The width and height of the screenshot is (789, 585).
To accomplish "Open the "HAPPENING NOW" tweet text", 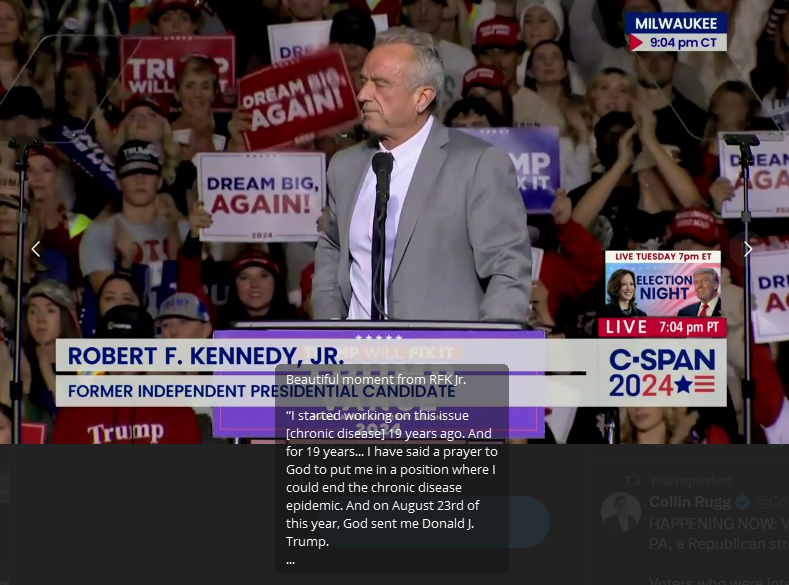I will coord(719,534).
